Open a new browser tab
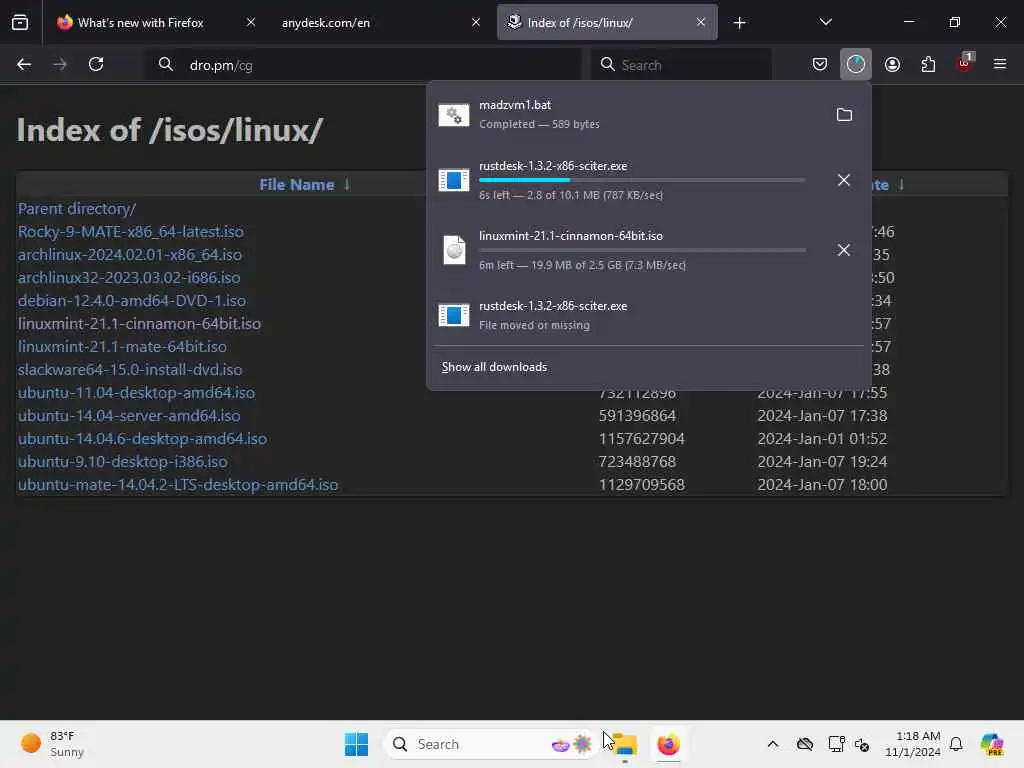The height and width of the screenshot is (768, 1024). click(739, 23)
